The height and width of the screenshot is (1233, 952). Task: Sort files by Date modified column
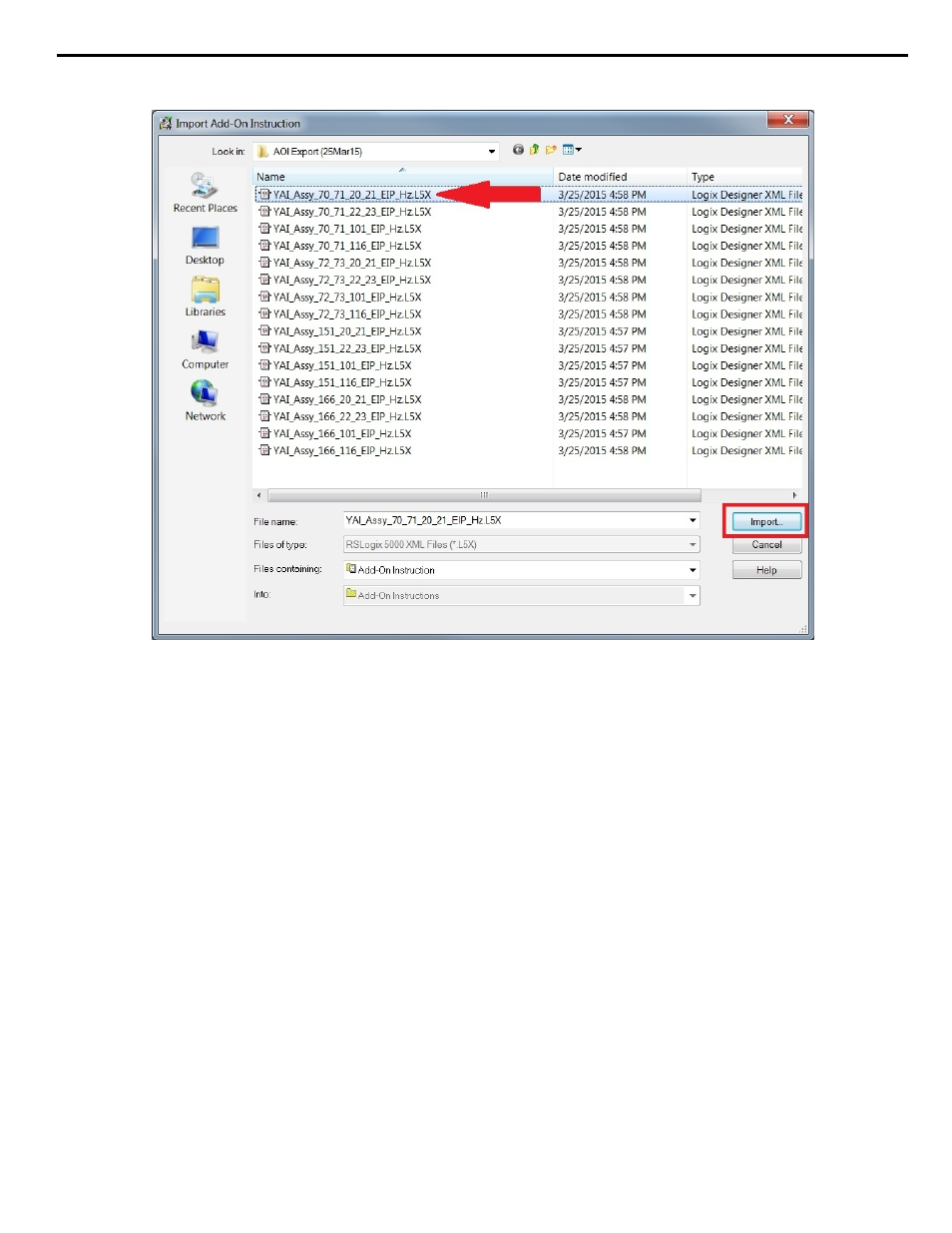620,177
